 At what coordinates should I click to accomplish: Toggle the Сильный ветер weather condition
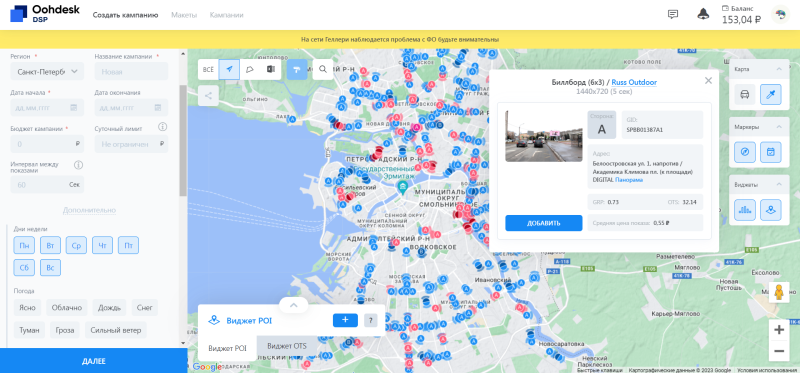coord(115,330)
